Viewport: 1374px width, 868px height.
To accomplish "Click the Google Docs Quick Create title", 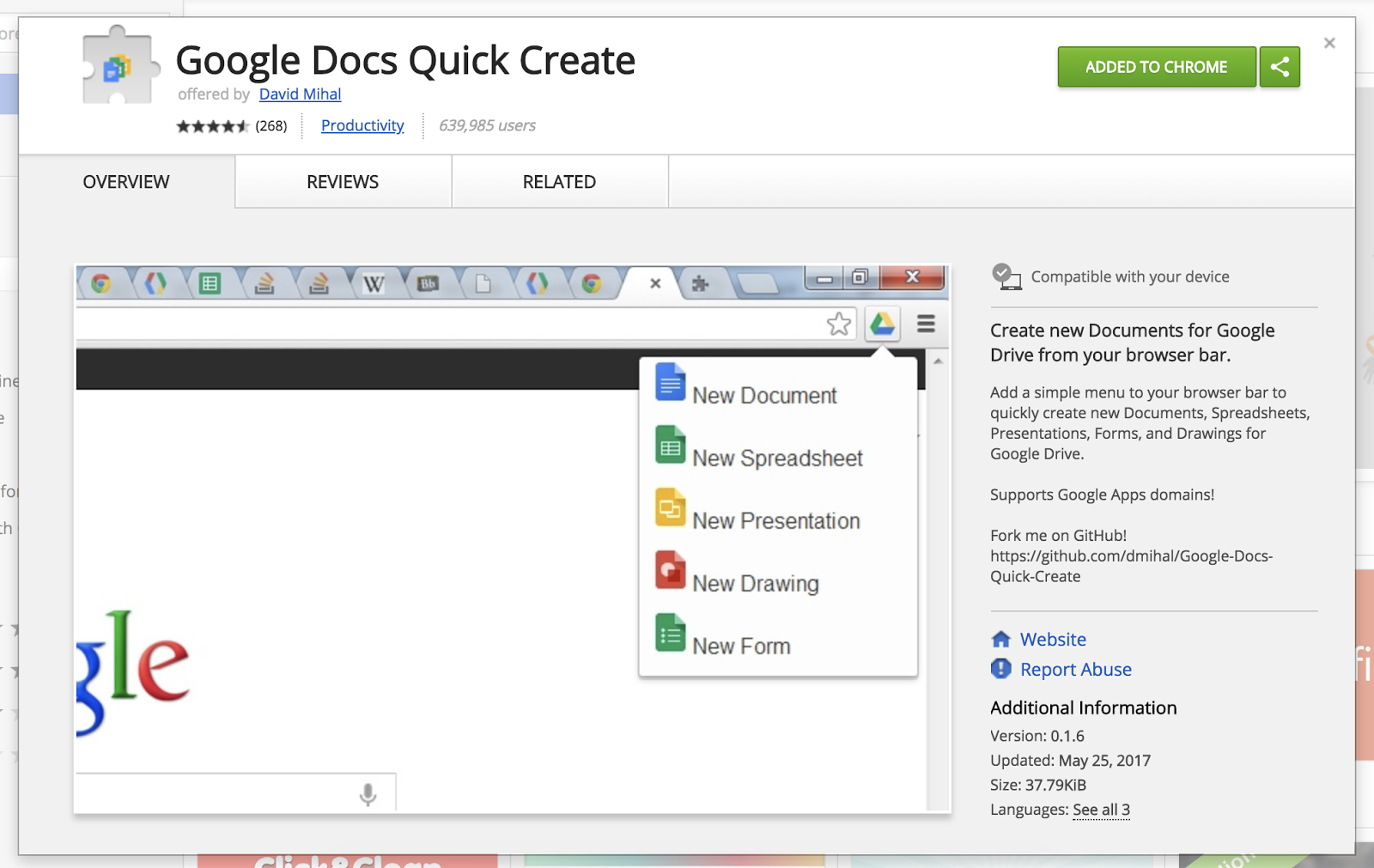I will 405,60.
